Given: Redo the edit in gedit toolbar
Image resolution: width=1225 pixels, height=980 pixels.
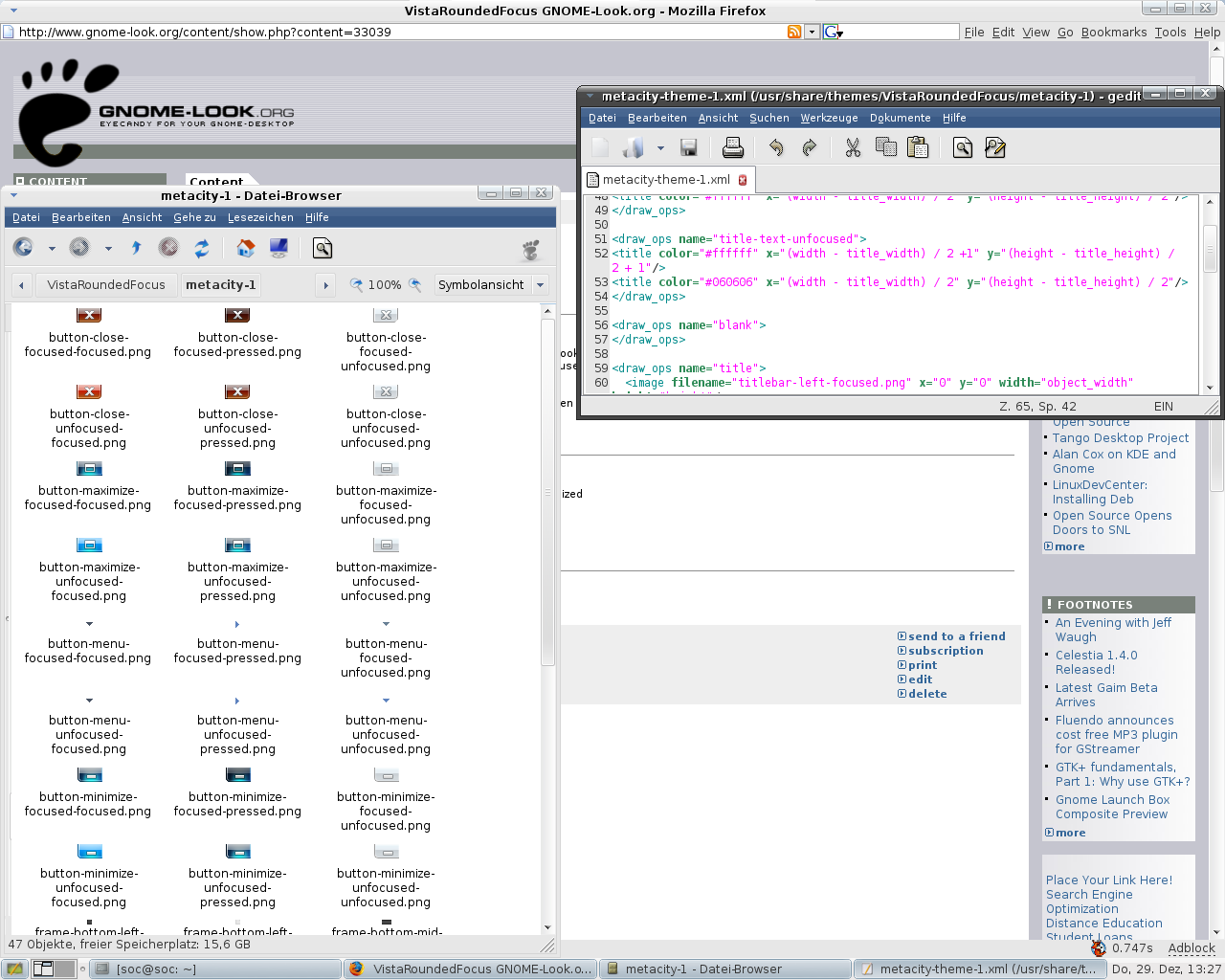Looking at the screenshot, I should pos(809,147).
